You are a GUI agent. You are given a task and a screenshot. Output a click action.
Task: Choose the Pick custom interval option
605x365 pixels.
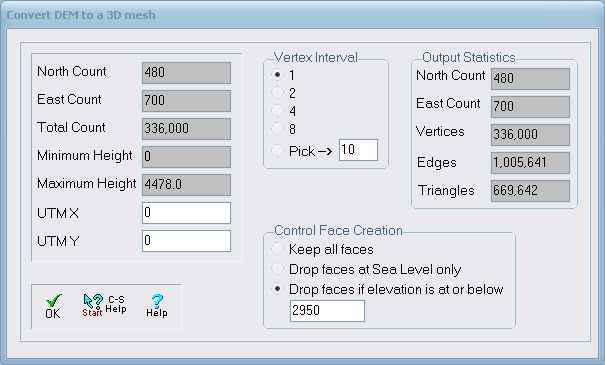tap(277, 150)
